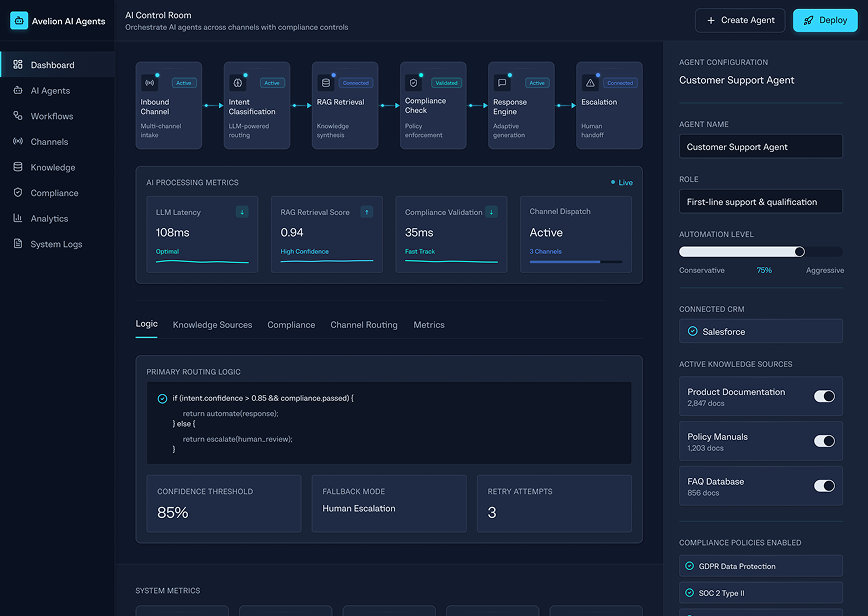Toggle the Product Documentation knowledge source
The height and width of the screenshot is (616, 868).
pos(824,396)
